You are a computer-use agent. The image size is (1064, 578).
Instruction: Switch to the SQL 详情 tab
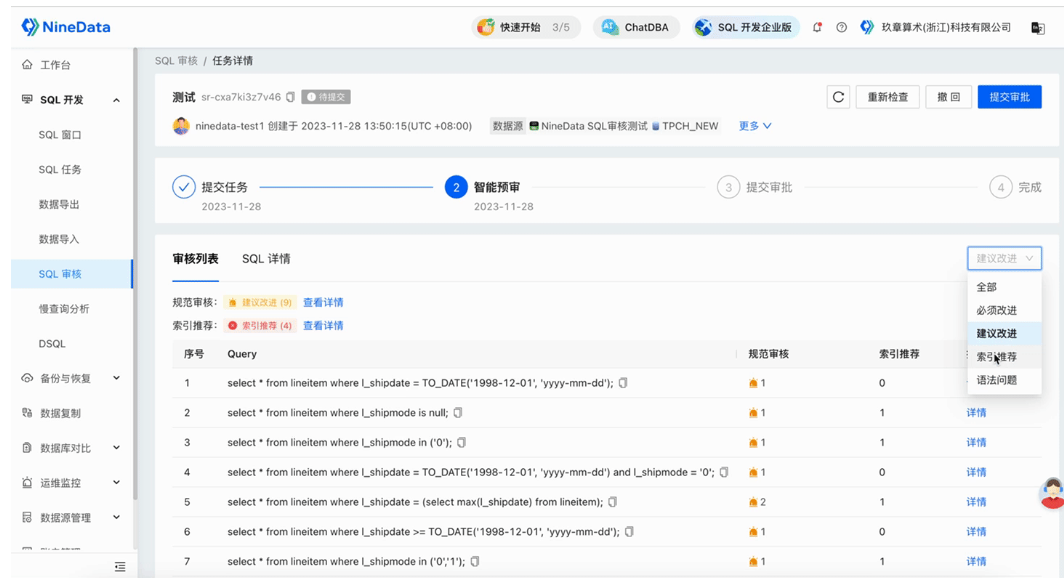click(x=266, y=258)
